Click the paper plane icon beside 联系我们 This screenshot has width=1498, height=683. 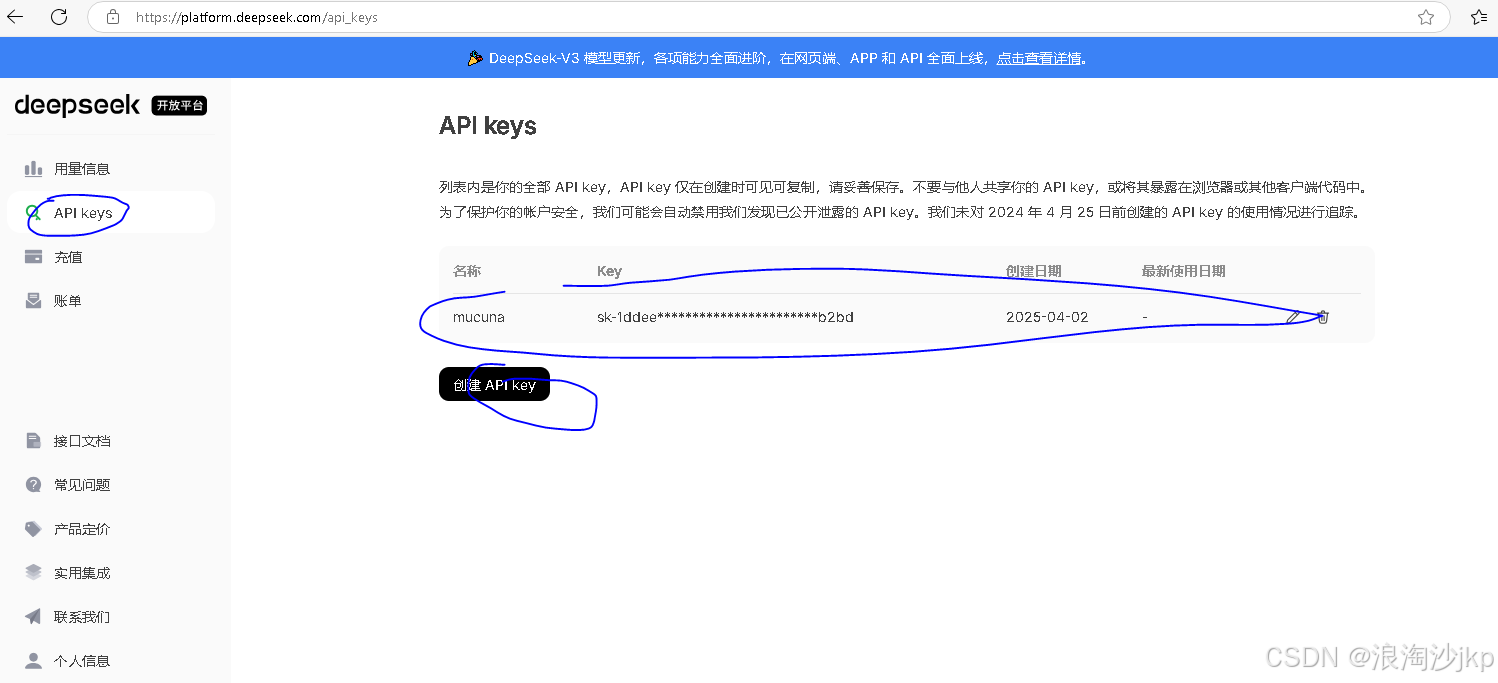coord(34,616)
